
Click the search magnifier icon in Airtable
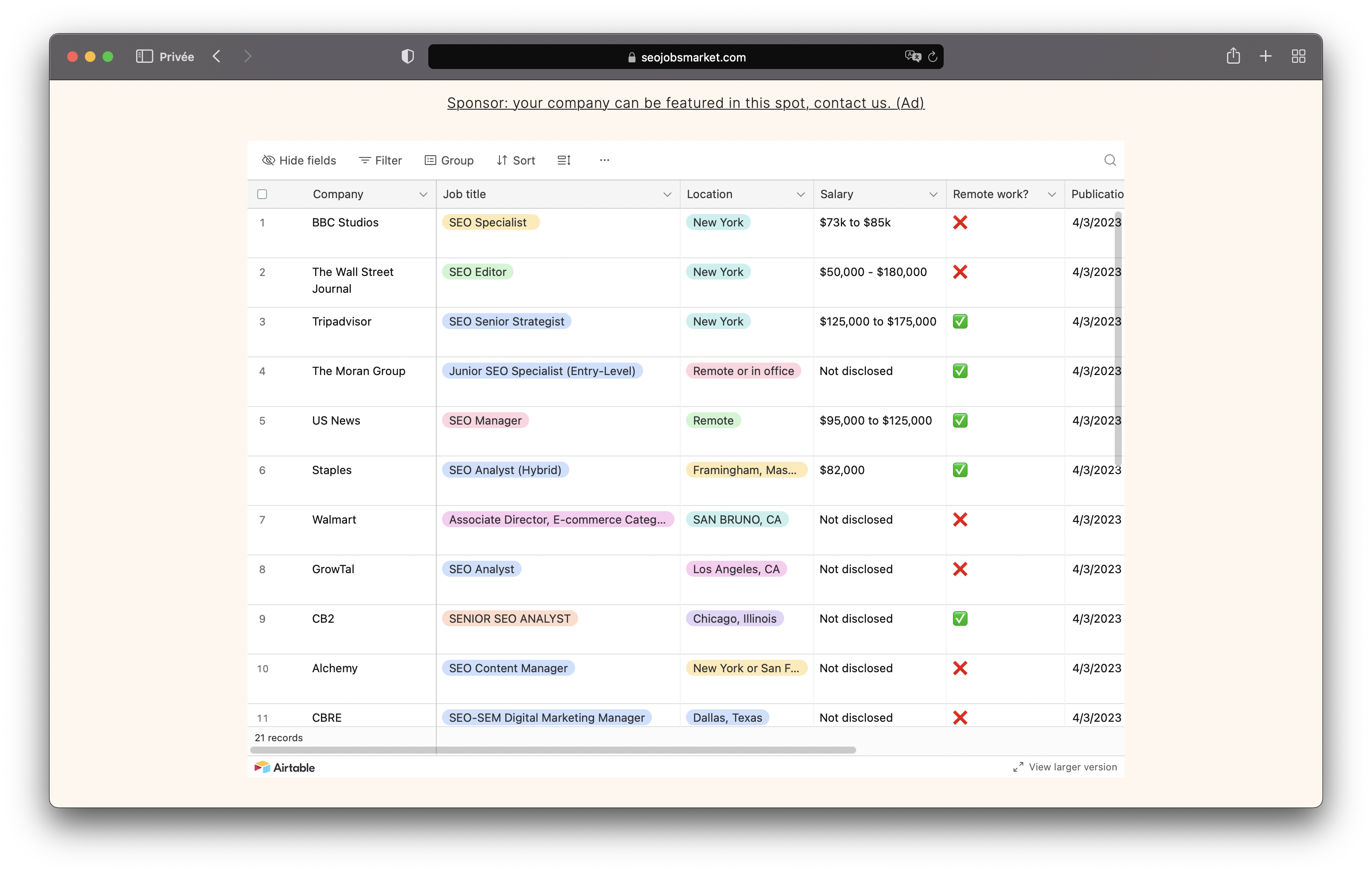(x=1110, y=160)
